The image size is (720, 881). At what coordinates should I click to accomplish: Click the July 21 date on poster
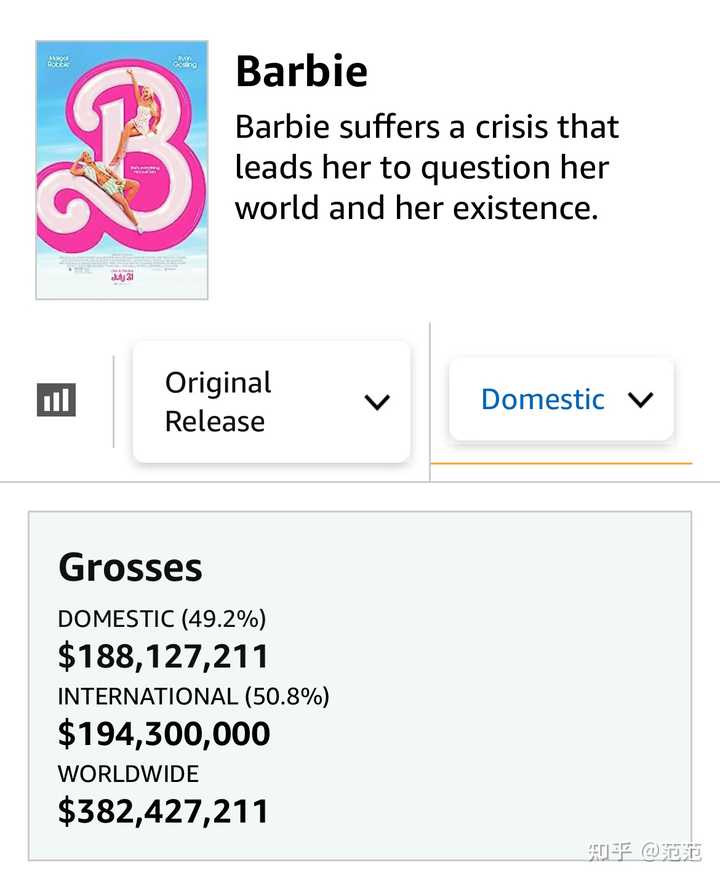point(121,277)
